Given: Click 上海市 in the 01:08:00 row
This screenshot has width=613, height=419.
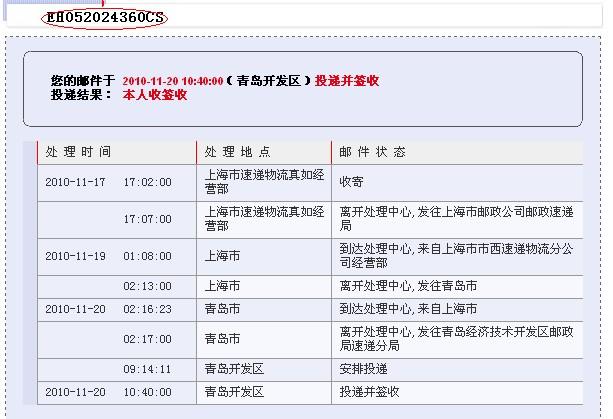Looking at the screenshot, I should pos(222,256).
